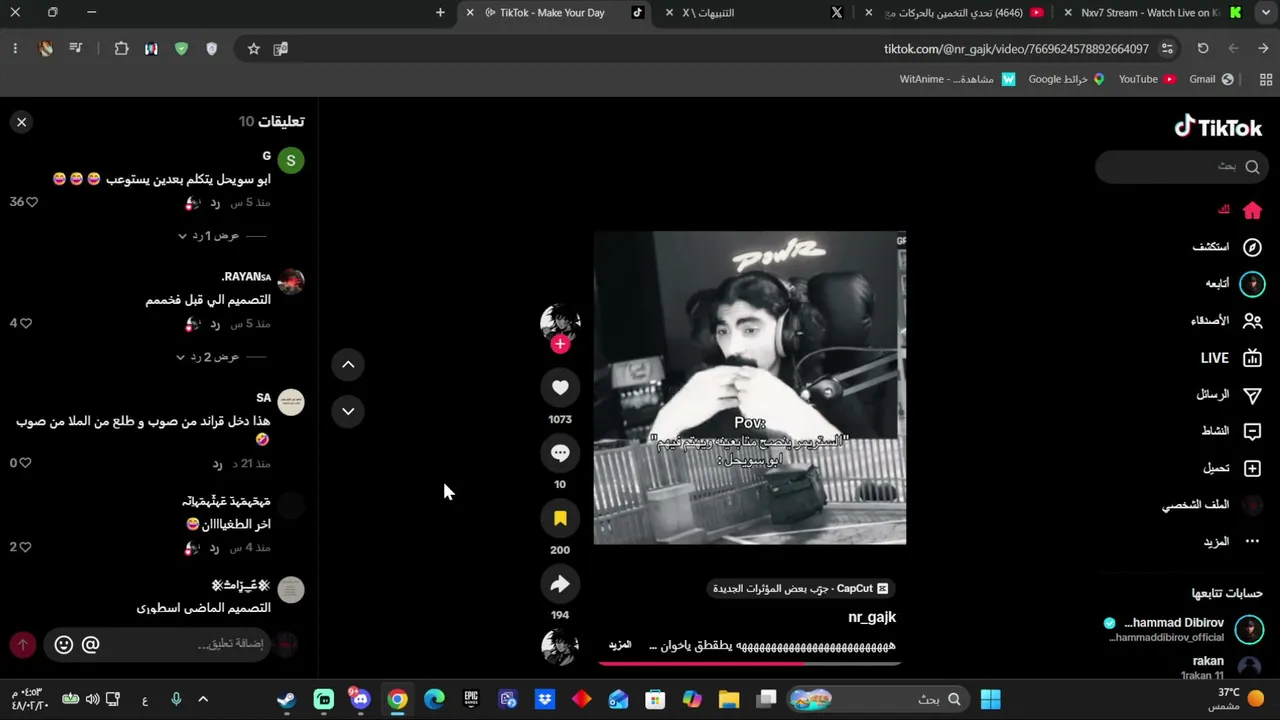Remove video from favorites with bookmark icon
Image resolution: width=1280 pixels, height=720 pixels.
point(560,518)
